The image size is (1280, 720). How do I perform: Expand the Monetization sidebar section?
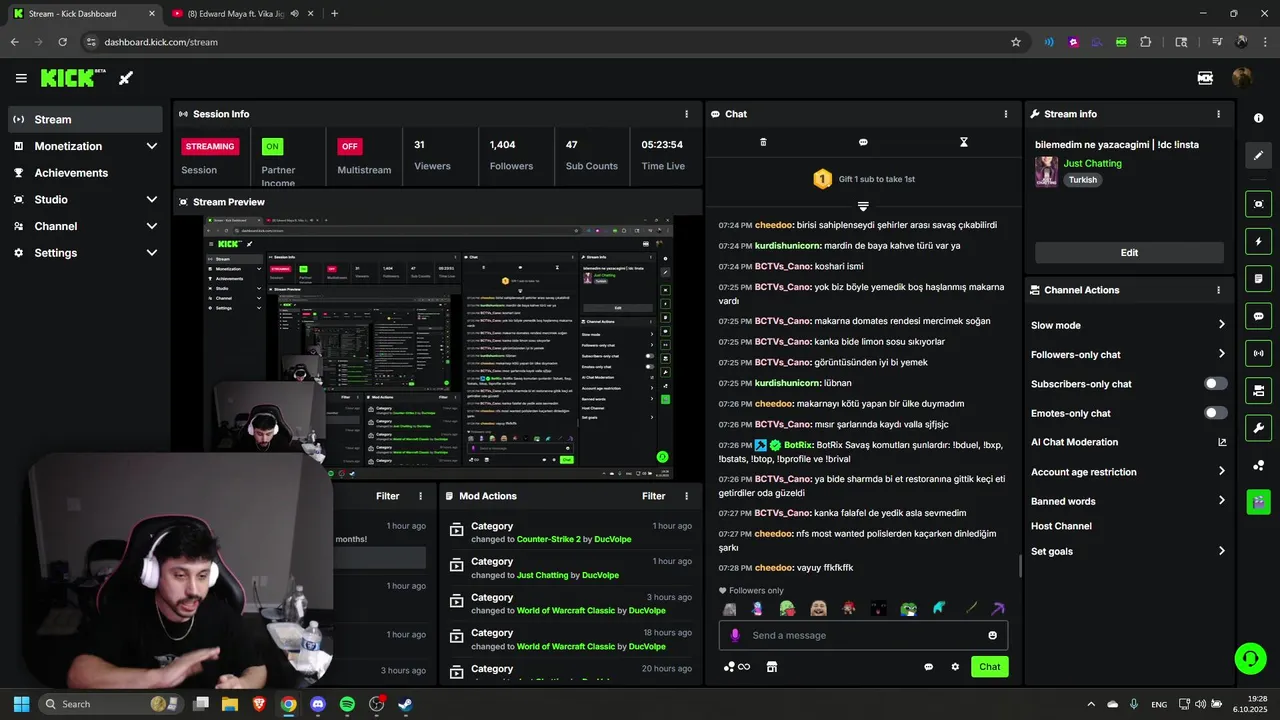pos(152,146)
